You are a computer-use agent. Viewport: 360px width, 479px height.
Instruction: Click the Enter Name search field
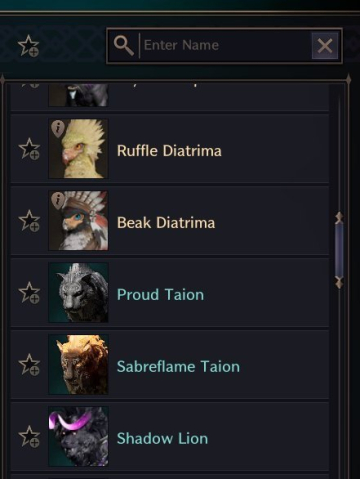point(225,46)
